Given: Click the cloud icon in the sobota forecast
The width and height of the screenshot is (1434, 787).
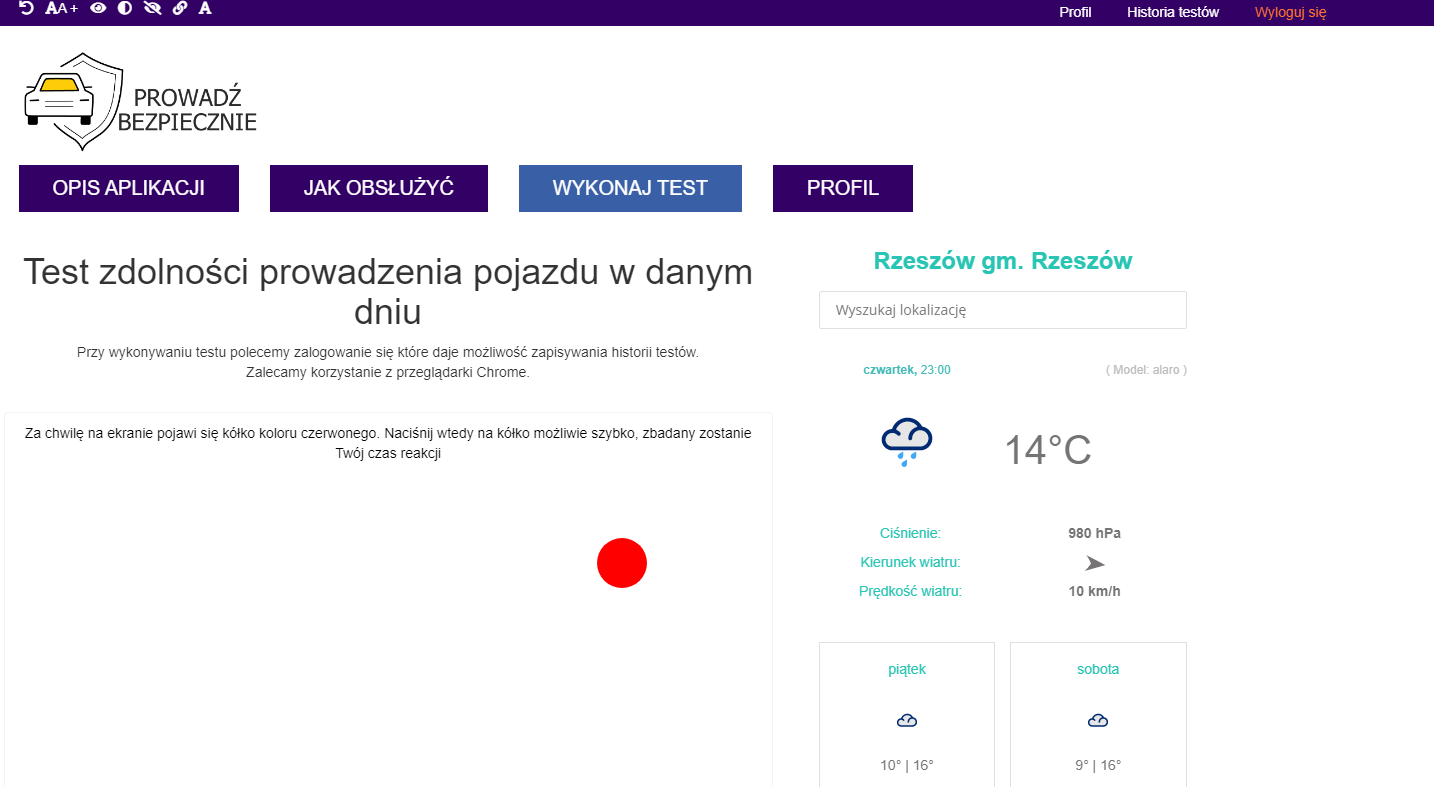Looking at the screenshot, I should pyautogui.click(x=1098, y=721).
